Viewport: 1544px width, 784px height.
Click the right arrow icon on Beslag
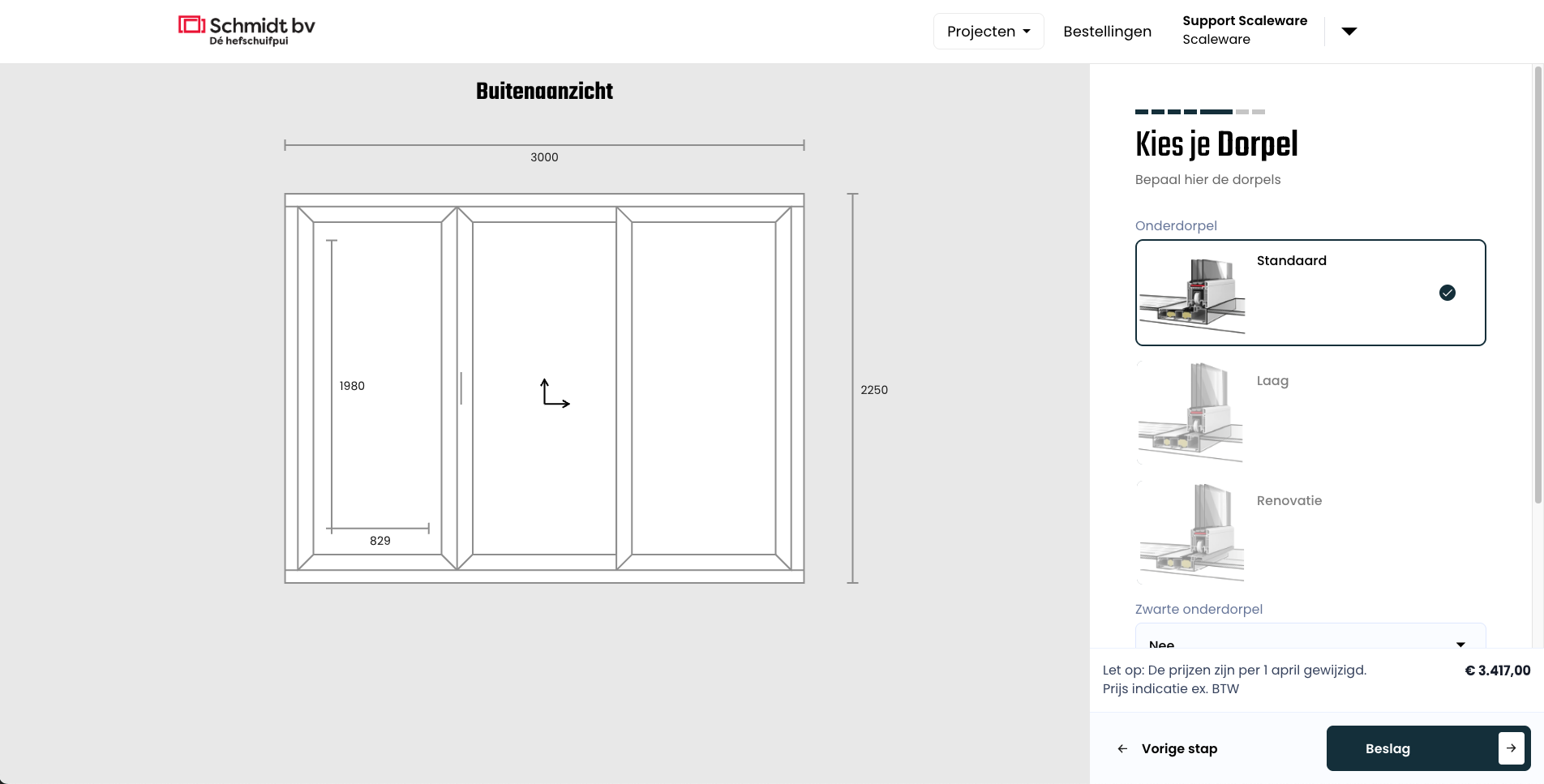pos(1511,748)
